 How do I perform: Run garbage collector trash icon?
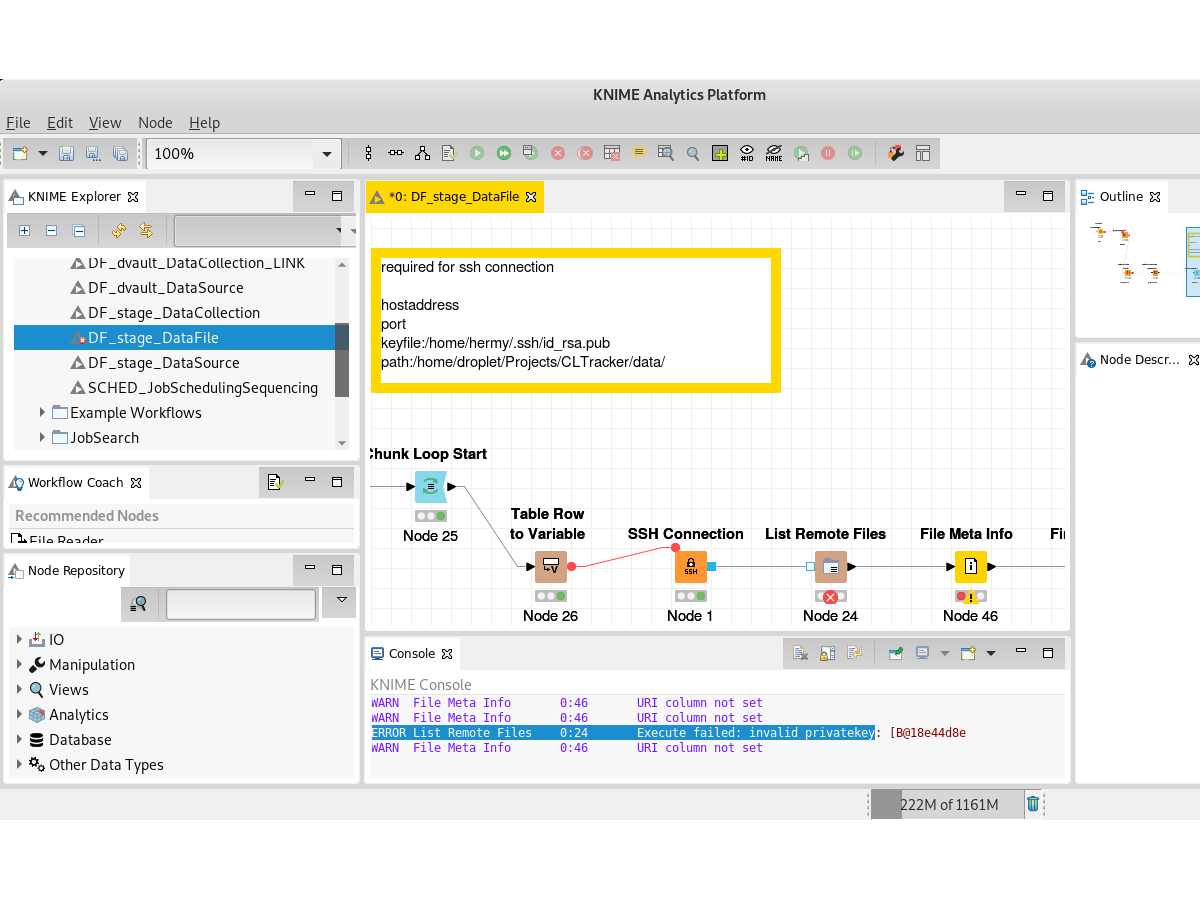(x=1033, y=804)
